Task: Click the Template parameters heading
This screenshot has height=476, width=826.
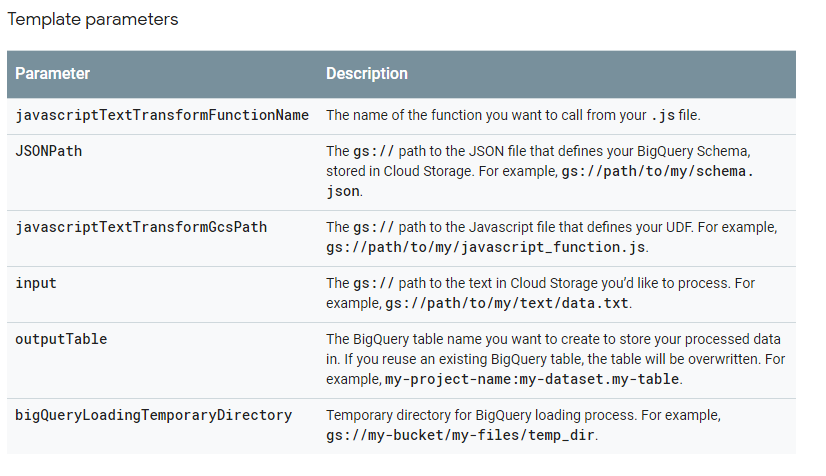Action: [x=93, y=19]
